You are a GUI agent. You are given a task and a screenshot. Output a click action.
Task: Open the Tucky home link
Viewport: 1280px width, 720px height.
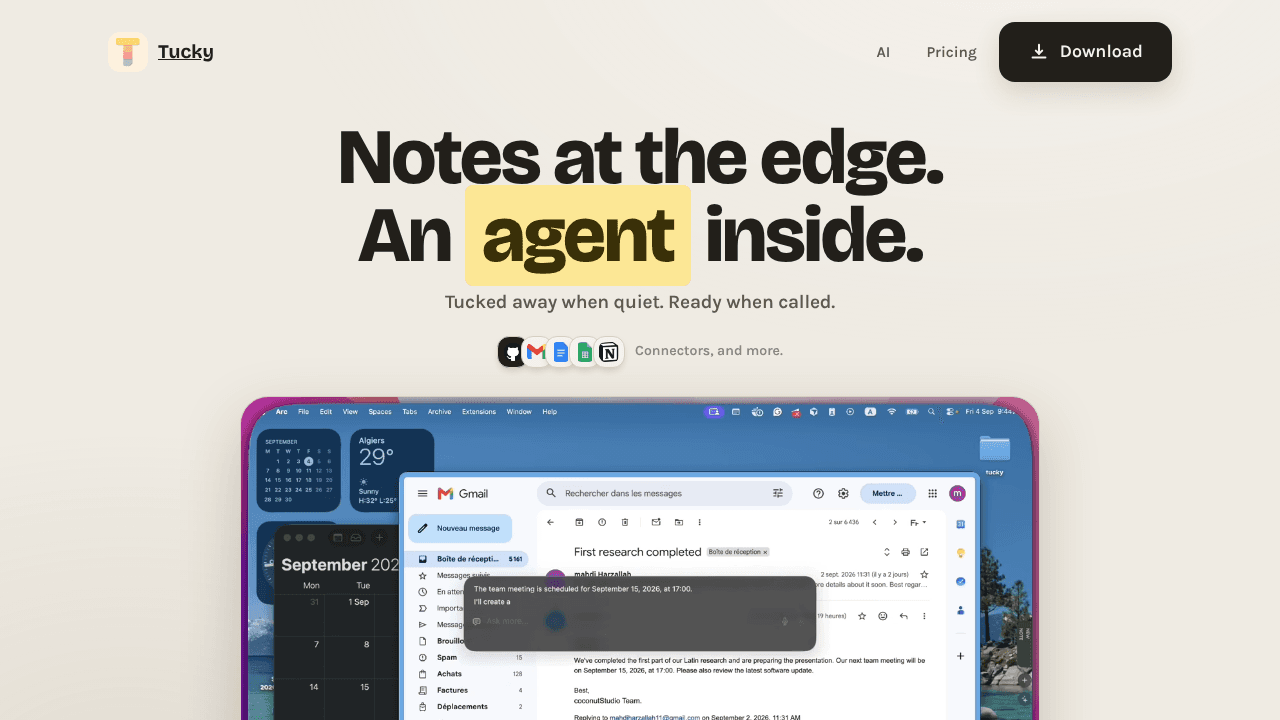coord(185,52)
